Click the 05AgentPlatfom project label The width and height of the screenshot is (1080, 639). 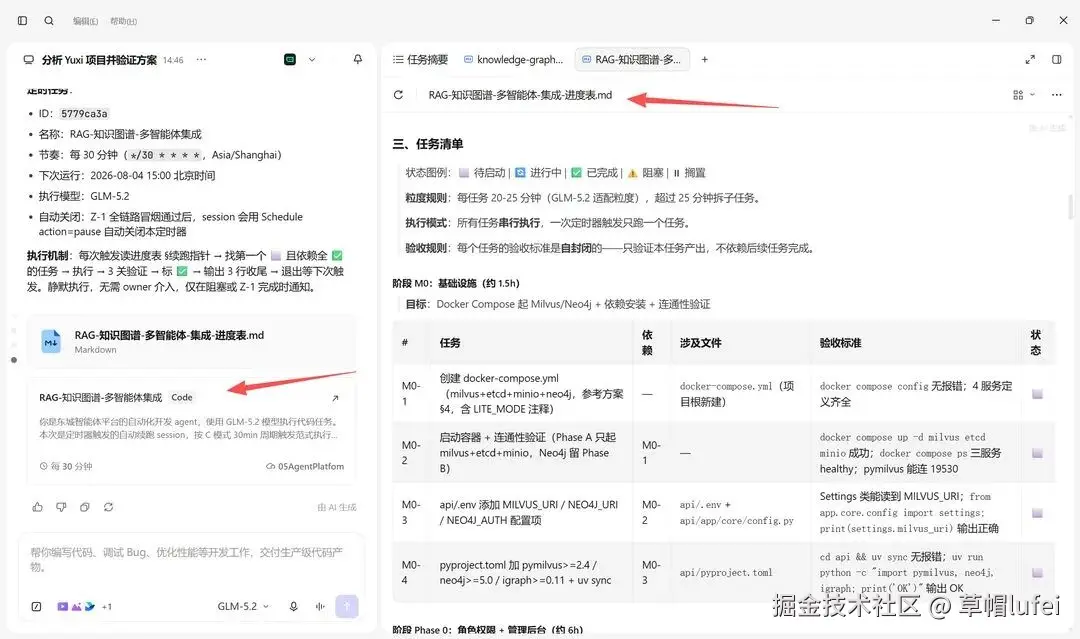click(x=305, y=466)
